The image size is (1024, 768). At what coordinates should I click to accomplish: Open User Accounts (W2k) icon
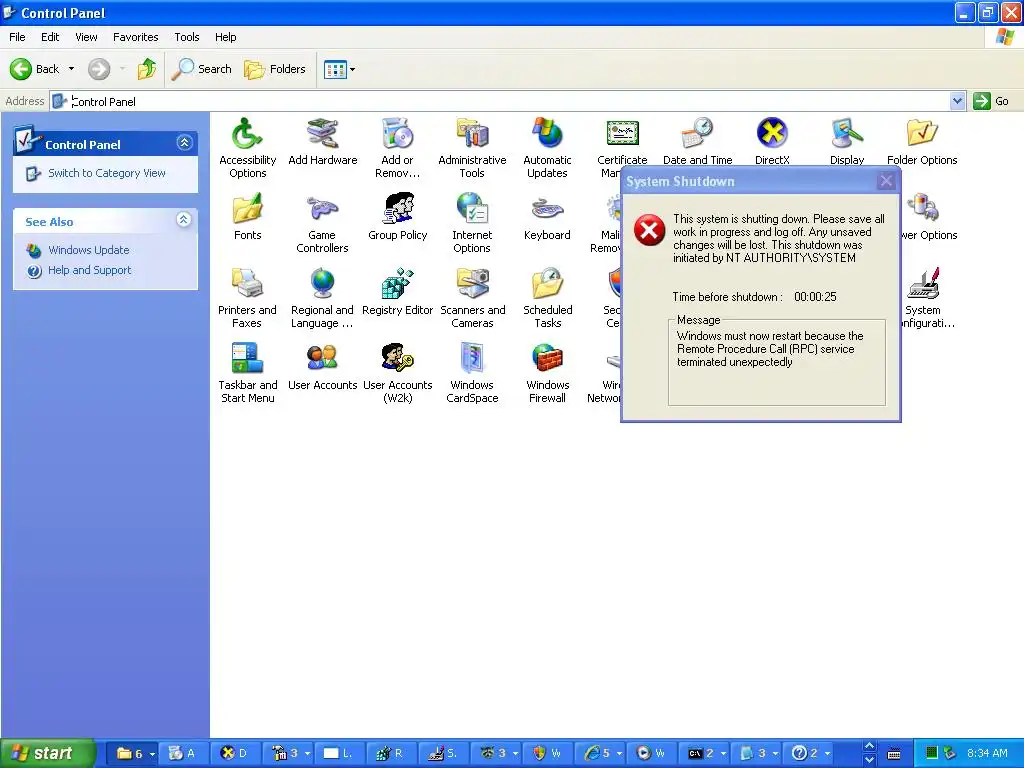click(x=397, y=373)
